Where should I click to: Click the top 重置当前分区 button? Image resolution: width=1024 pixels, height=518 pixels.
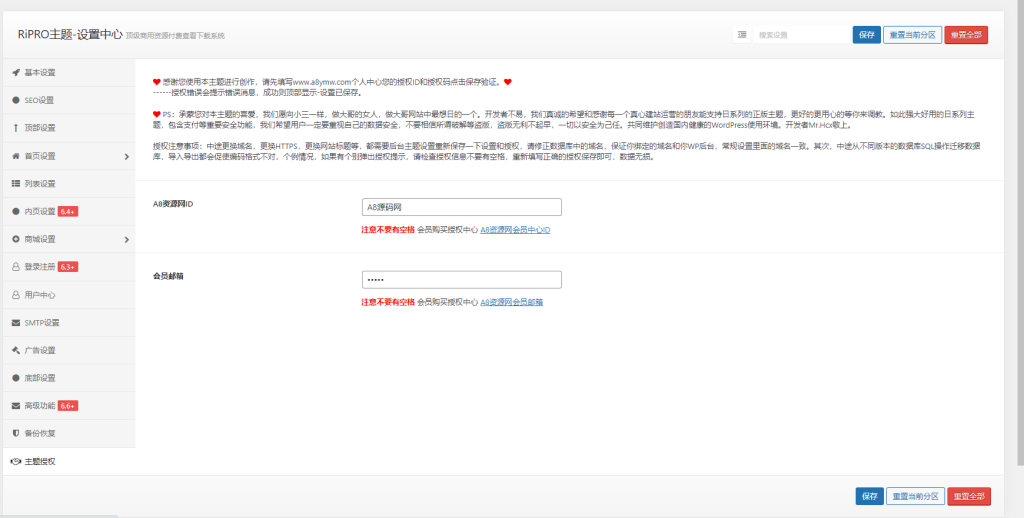[912, 35]
